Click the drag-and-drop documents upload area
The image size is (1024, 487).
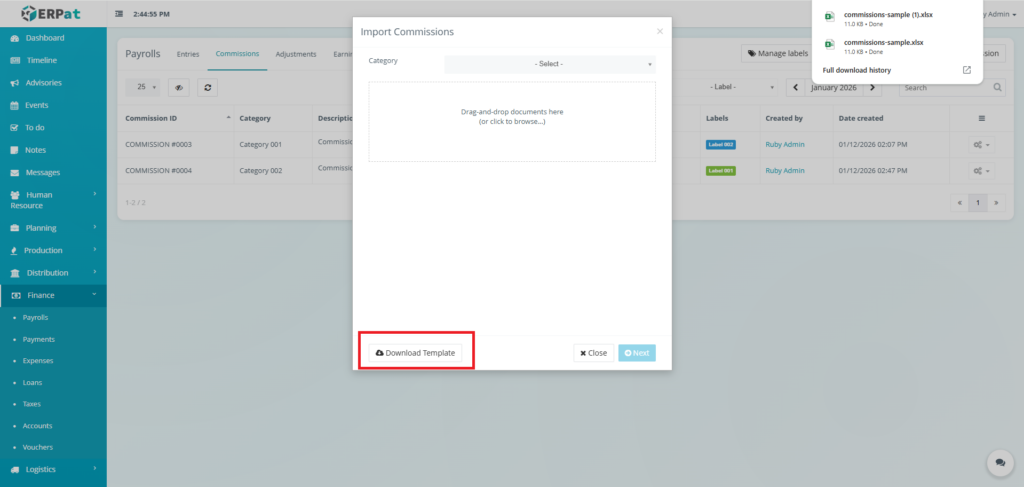point(512,121)
